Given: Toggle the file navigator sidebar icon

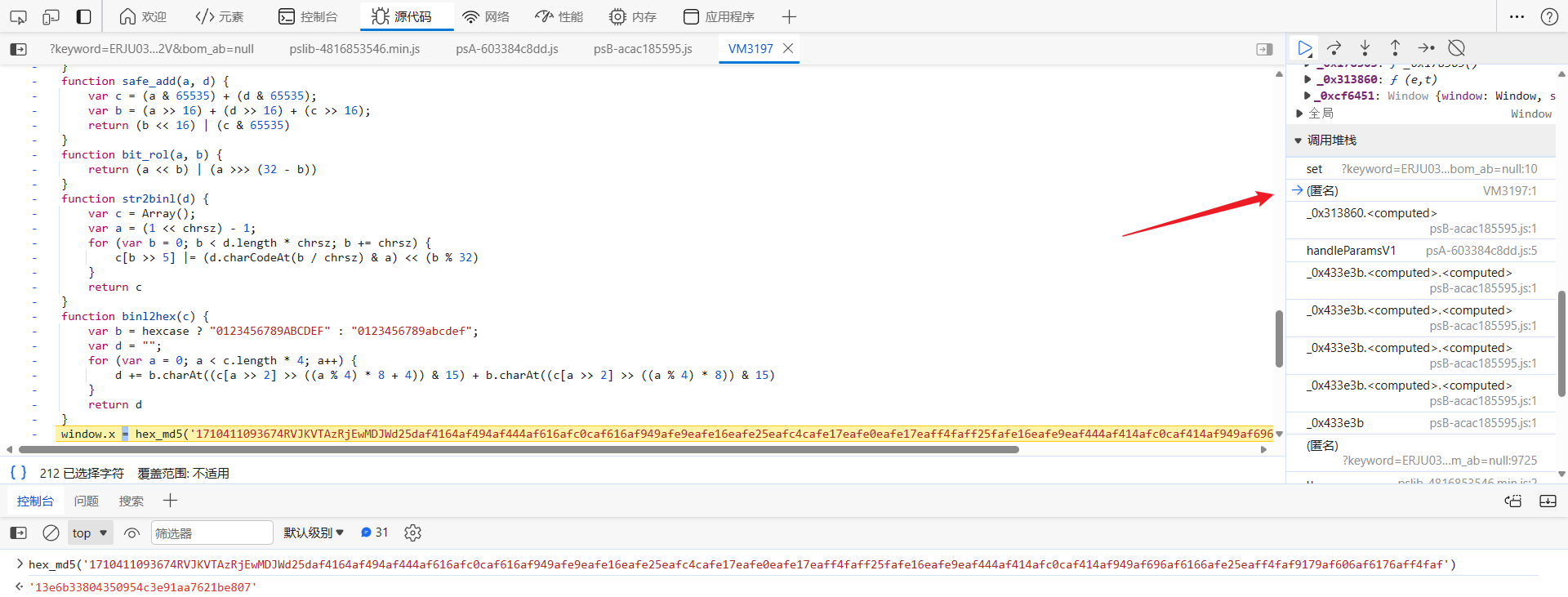Looking at the screenshot, I should (x=18, y=49).
